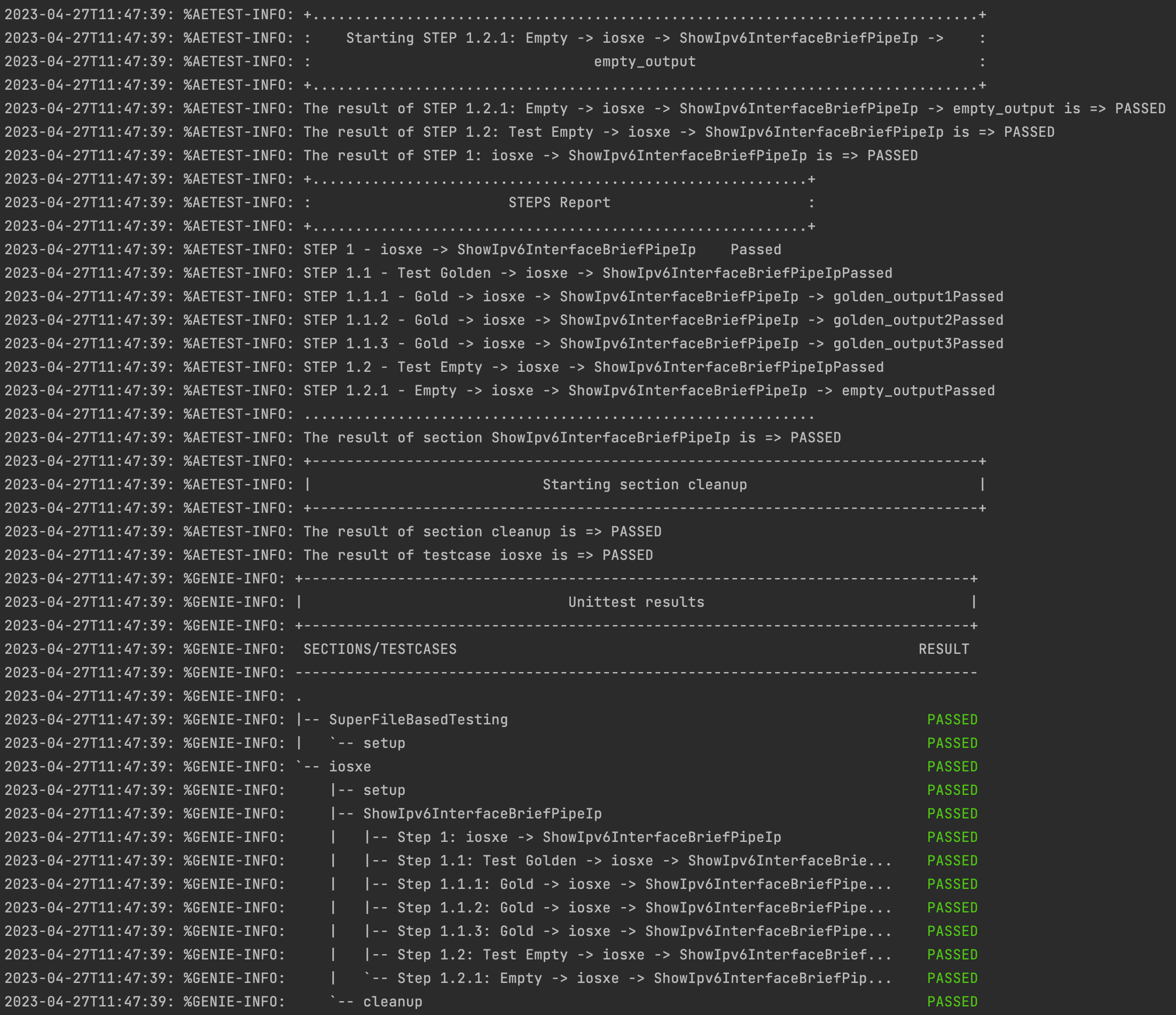The image size is (1176, 1015).
Task: Click the RESULT column header
Action: (x=944, y=649)
